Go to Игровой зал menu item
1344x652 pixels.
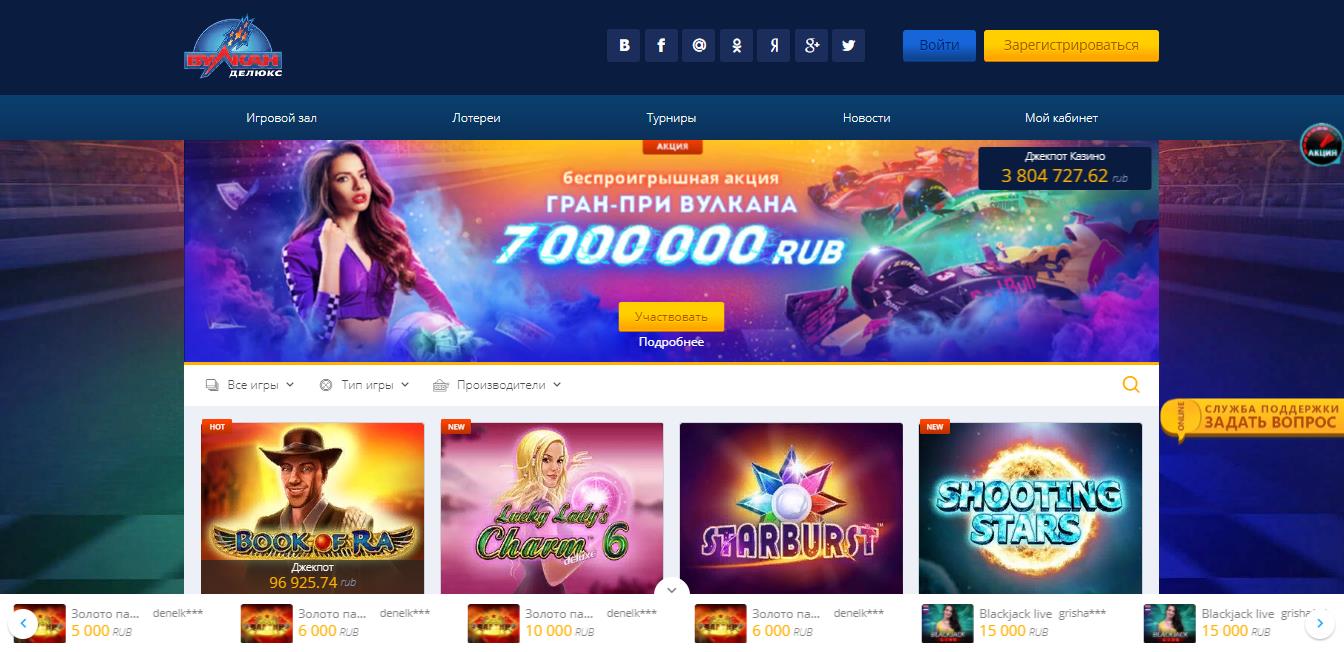(281, 118)
